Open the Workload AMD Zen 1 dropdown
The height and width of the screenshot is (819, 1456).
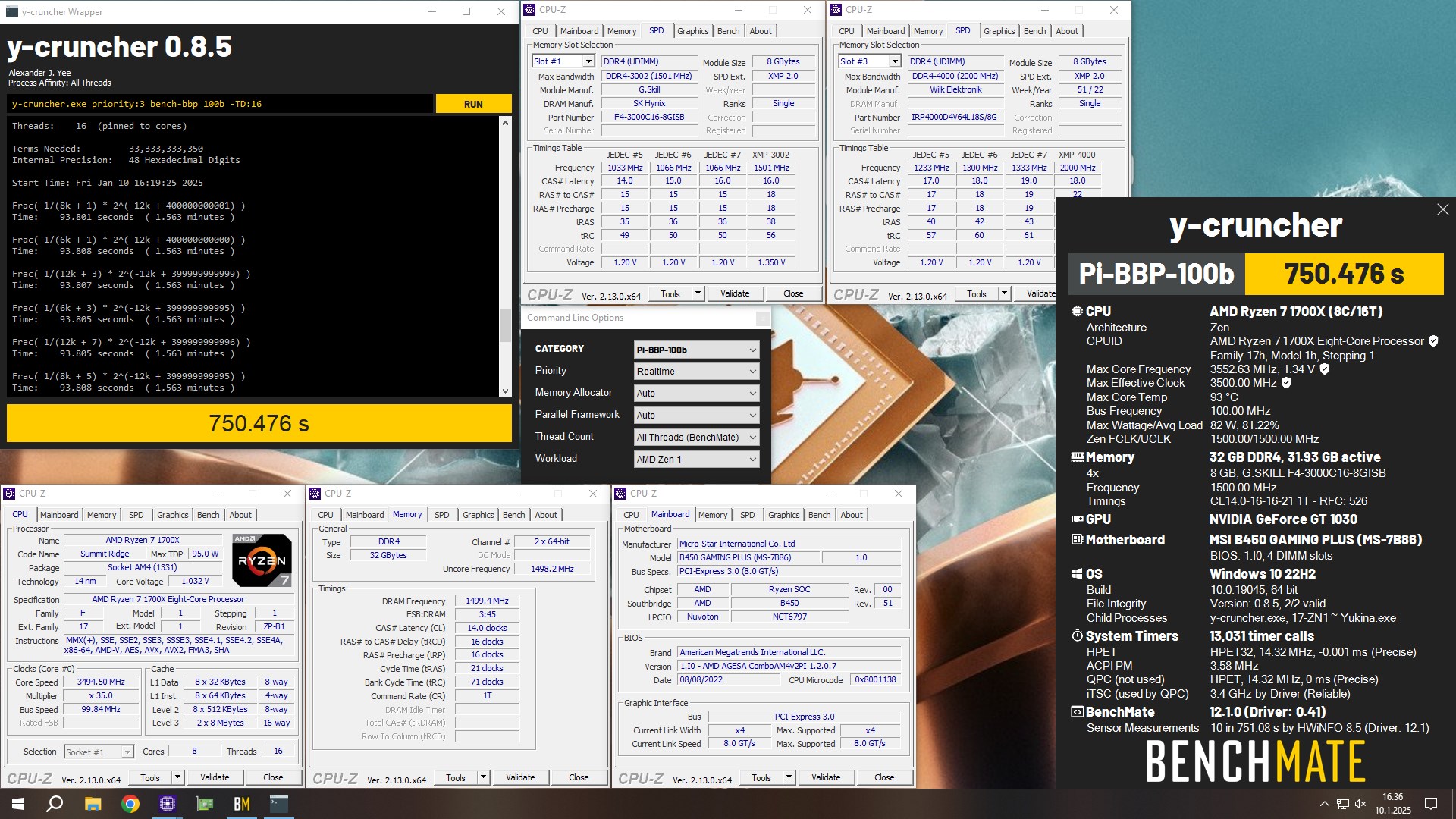pos(696,460)
